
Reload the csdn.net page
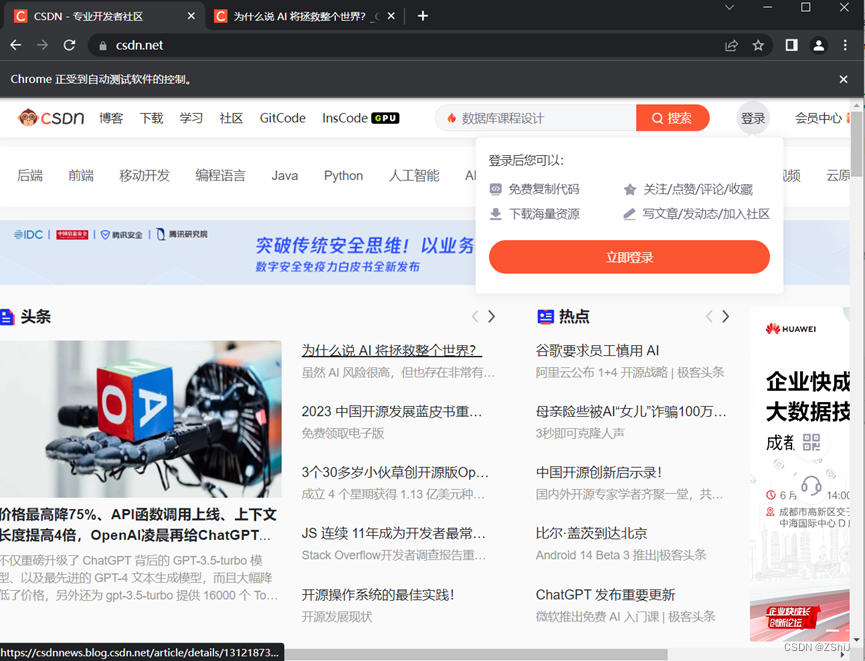pos(69,45)
